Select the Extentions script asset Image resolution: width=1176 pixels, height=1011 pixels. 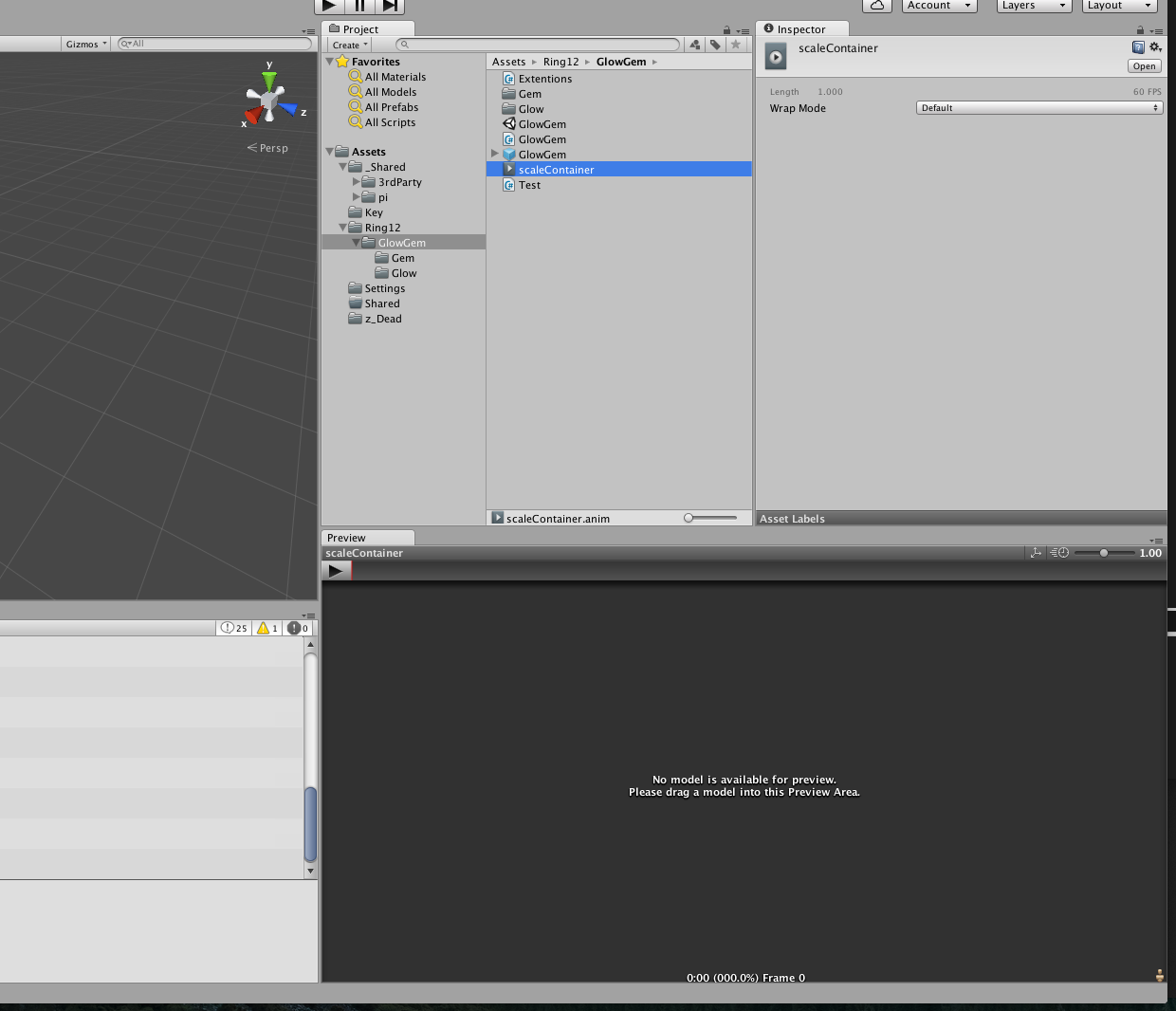click(545, 79)
